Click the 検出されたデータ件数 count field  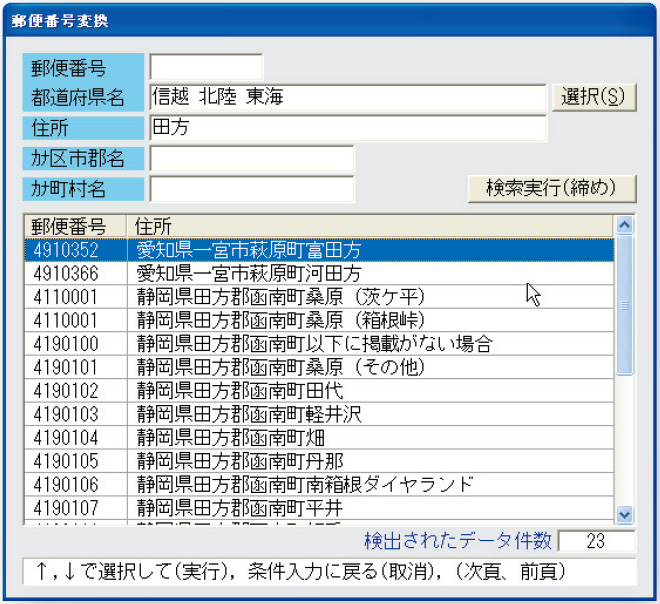tap(596, 541)
